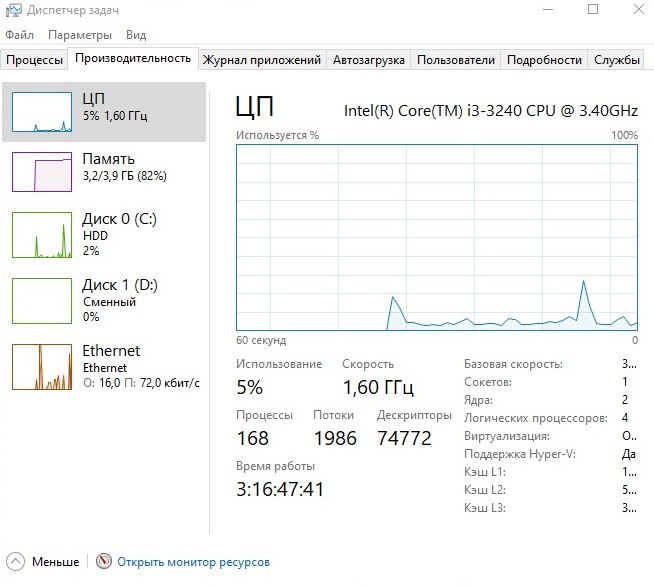
Task: Click the Виртуализация label
Action: point(507,436)
